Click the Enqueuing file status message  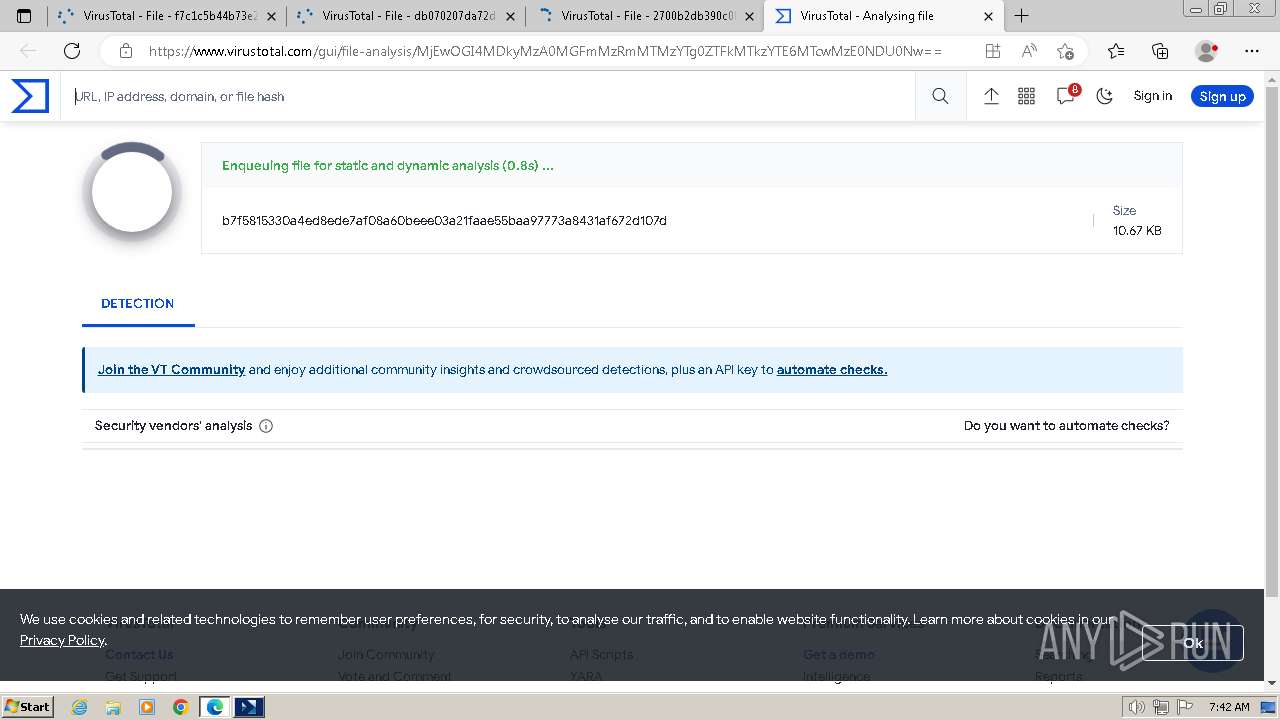tap(388, 166)
